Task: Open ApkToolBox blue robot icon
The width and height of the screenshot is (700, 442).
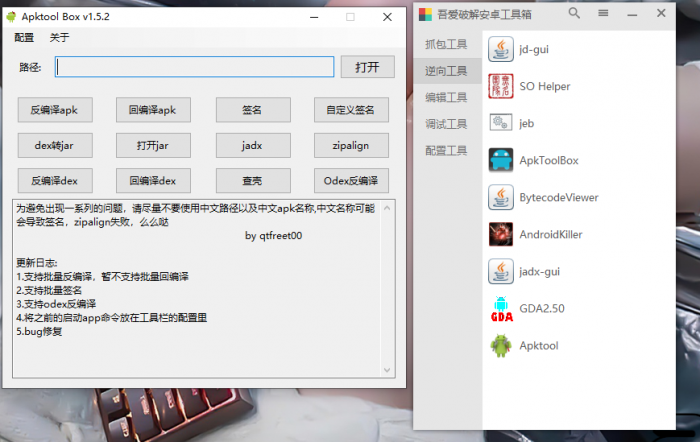Action: [x=500, y=160]
